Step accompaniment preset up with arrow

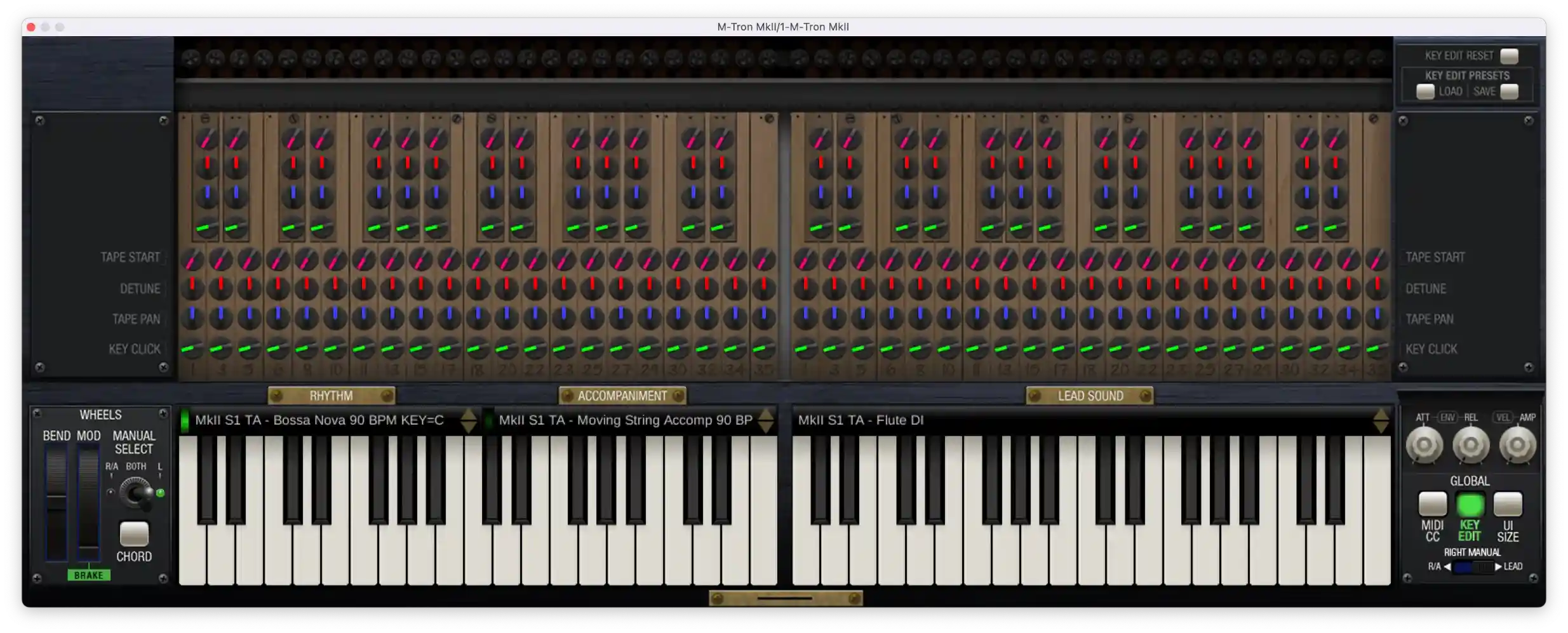(x=767, y=415)
